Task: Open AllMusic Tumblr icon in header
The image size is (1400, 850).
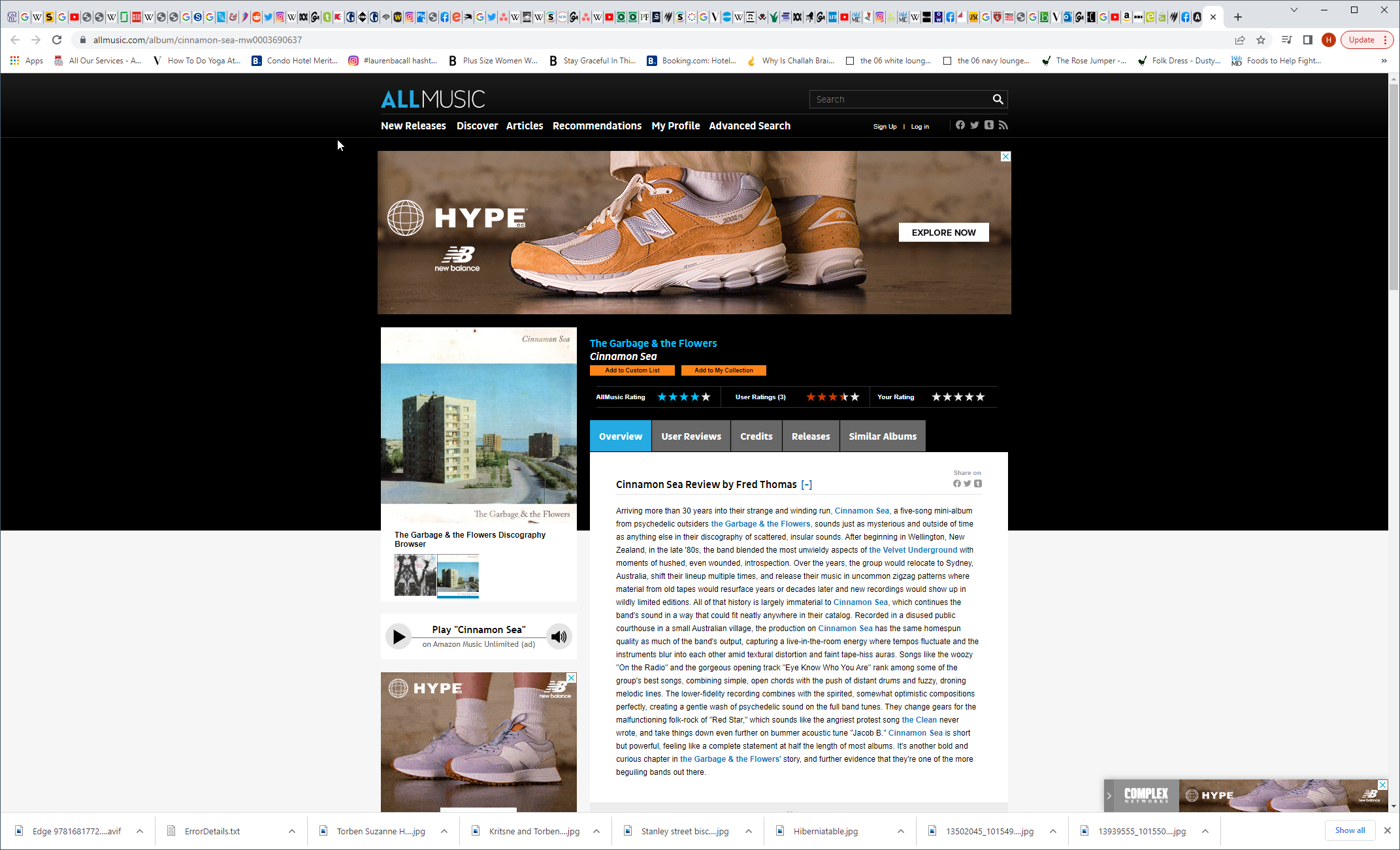Action: [x=989, y=125]
